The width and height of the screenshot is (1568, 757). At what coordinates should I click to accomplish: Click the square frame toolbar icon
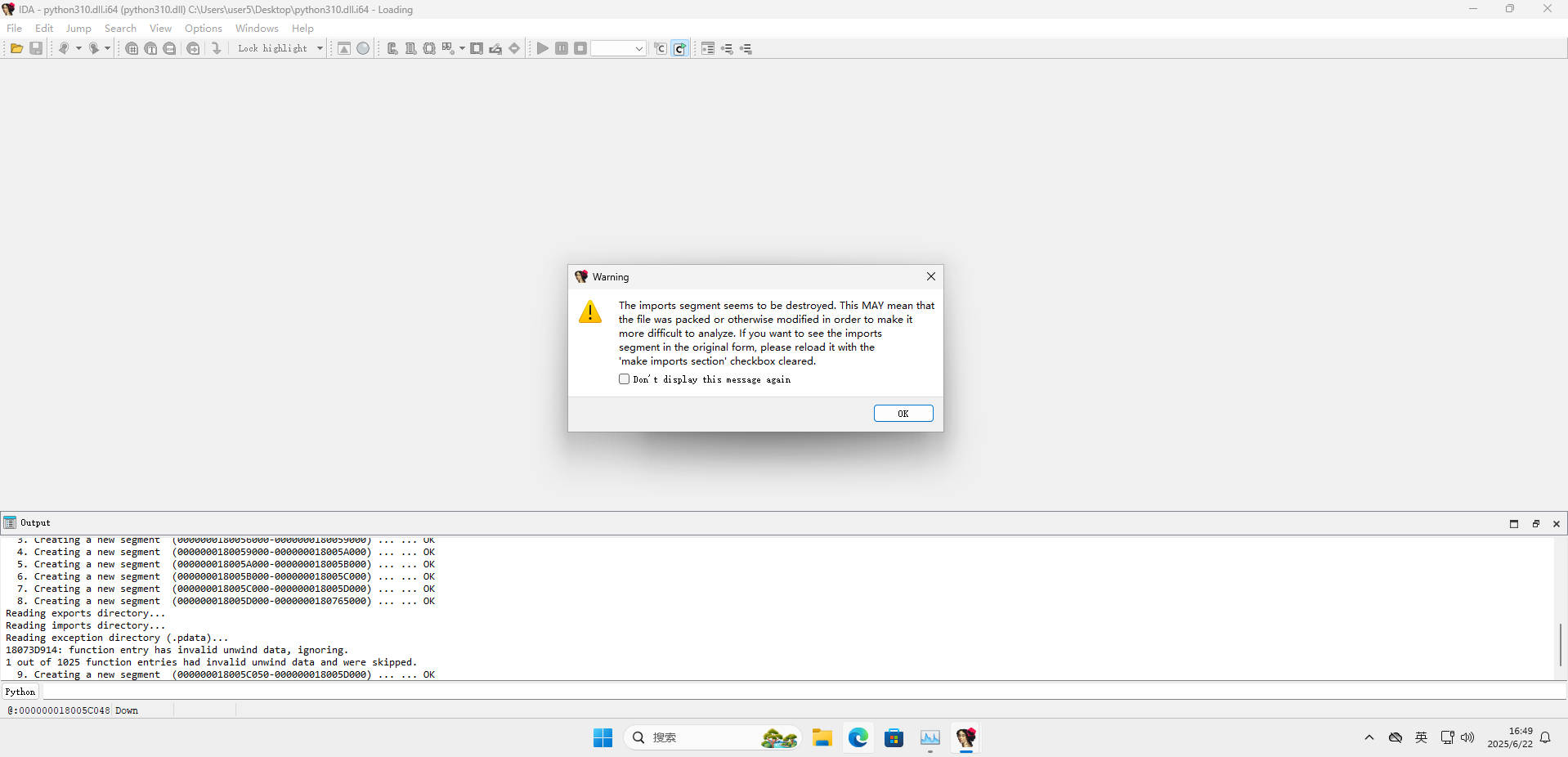pyautogui.click(x=477, y=48)
